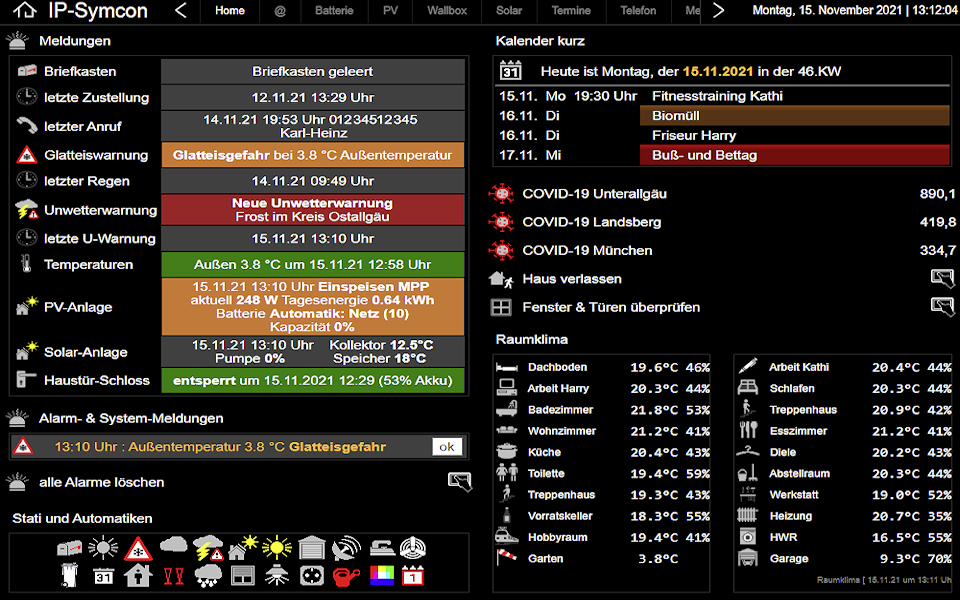
Task: Click the IP-Symcon home icon
Action: tap(26, 11)
